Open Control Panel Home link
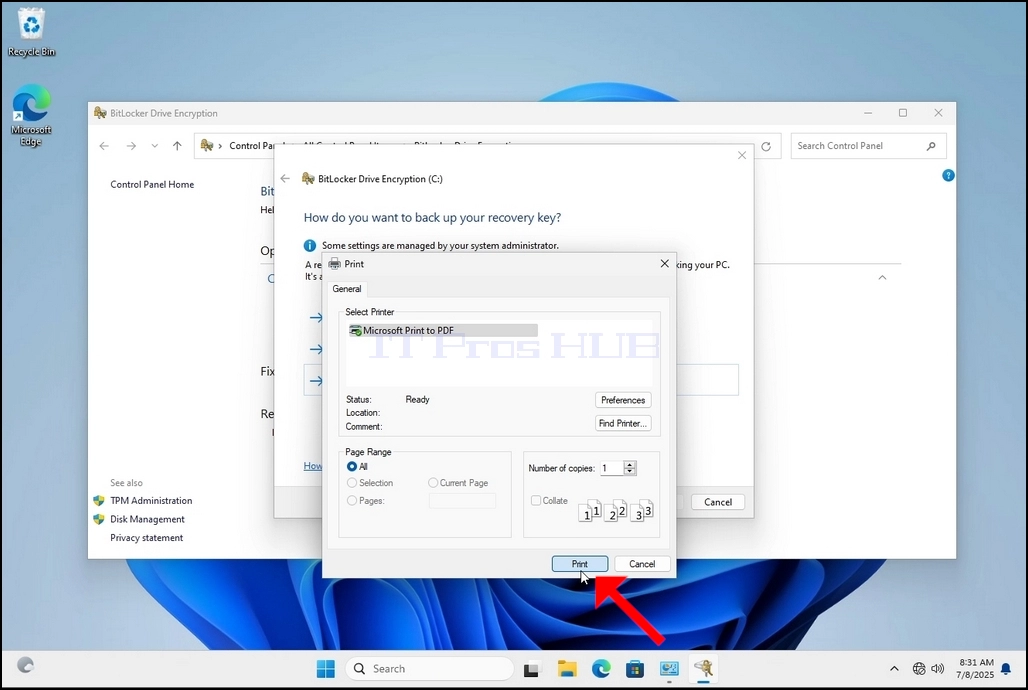This screenshot has height=690, width=1028. [152, 184]
